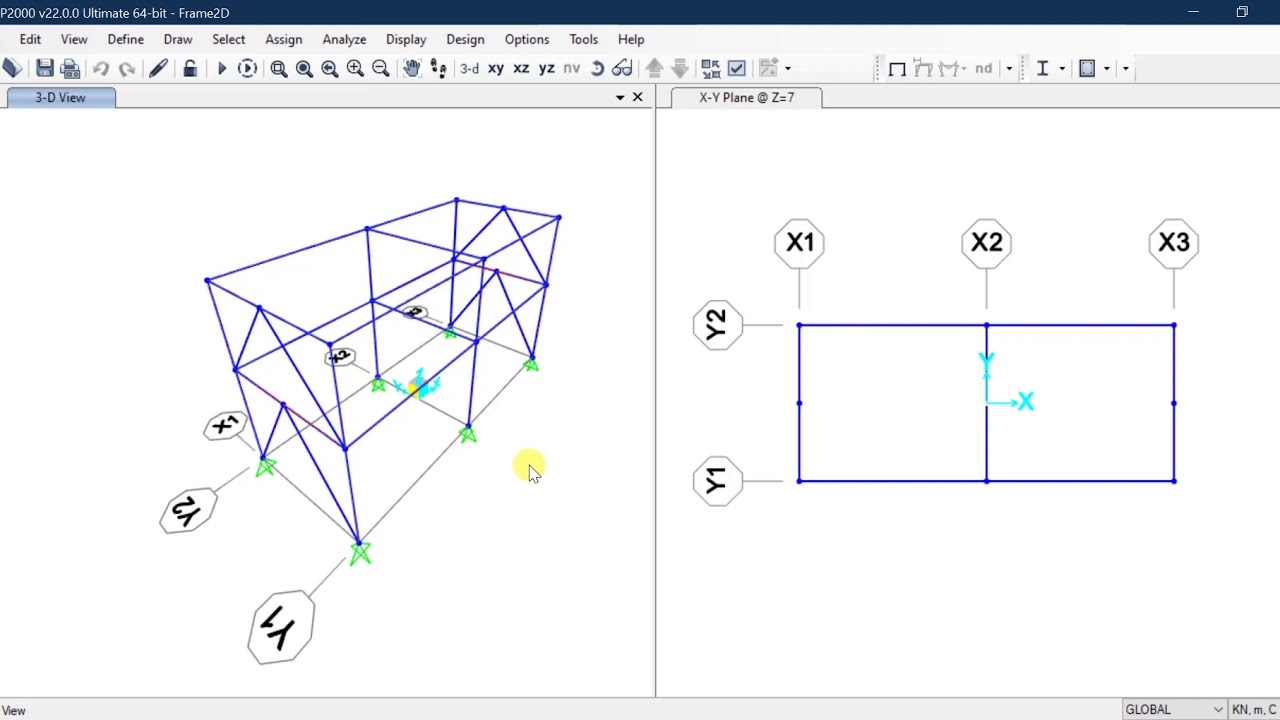Click the shell area section icon
This screenshot has width=1280, height=720.
pos(1087,68)
